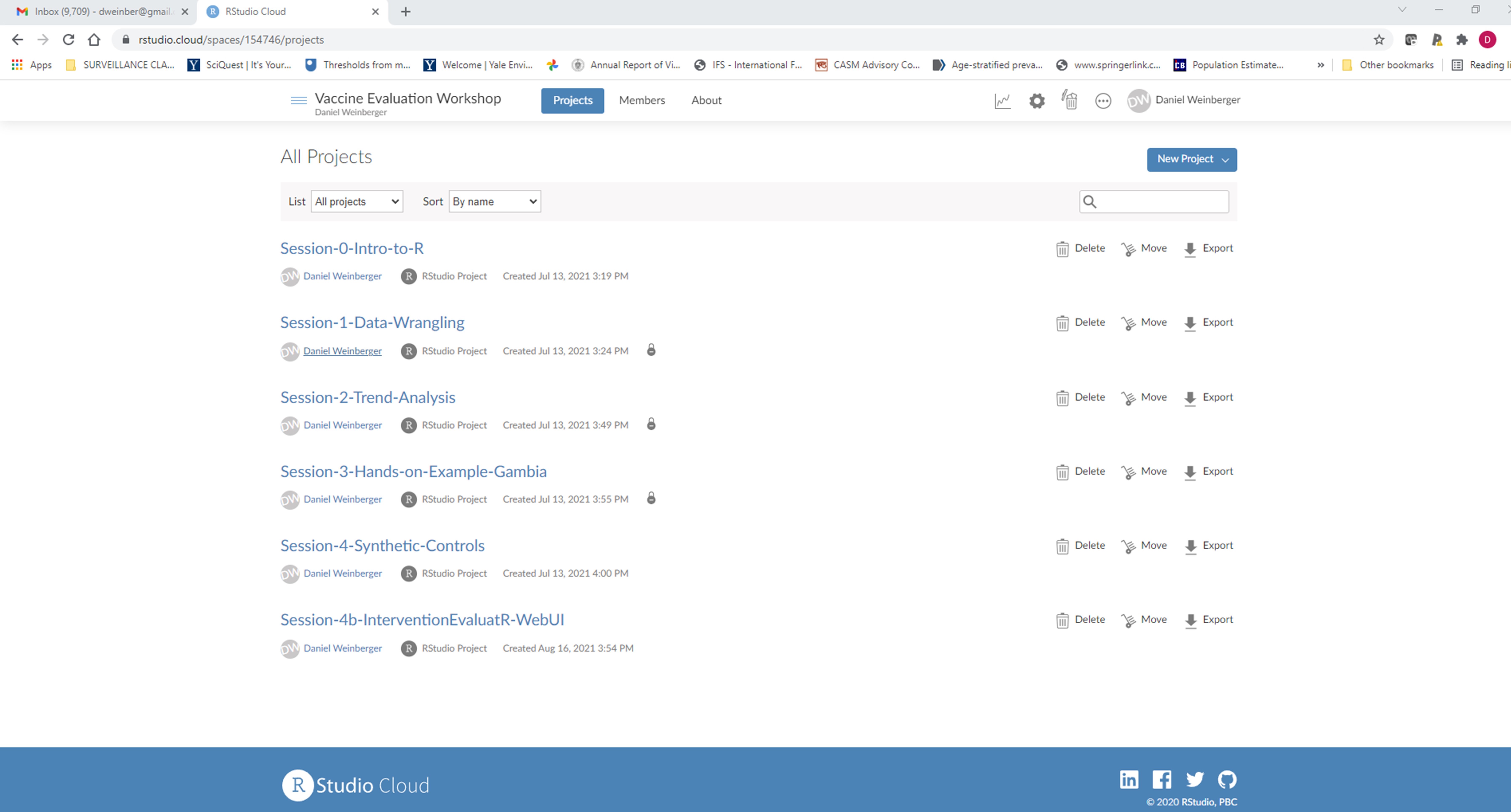Open the space usage chart icon
The width and height of the screenshot is (1511, 812).
pyautogui.click(x=1002, y=101)
